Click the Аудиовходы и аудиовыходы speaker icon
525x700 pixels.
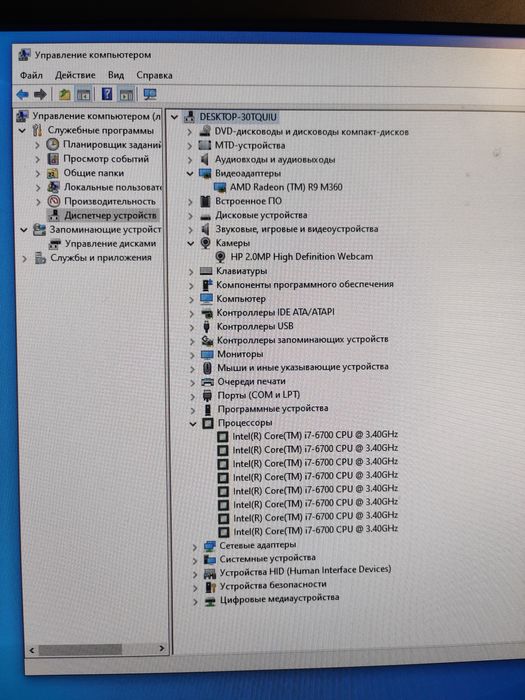(205, 159)
